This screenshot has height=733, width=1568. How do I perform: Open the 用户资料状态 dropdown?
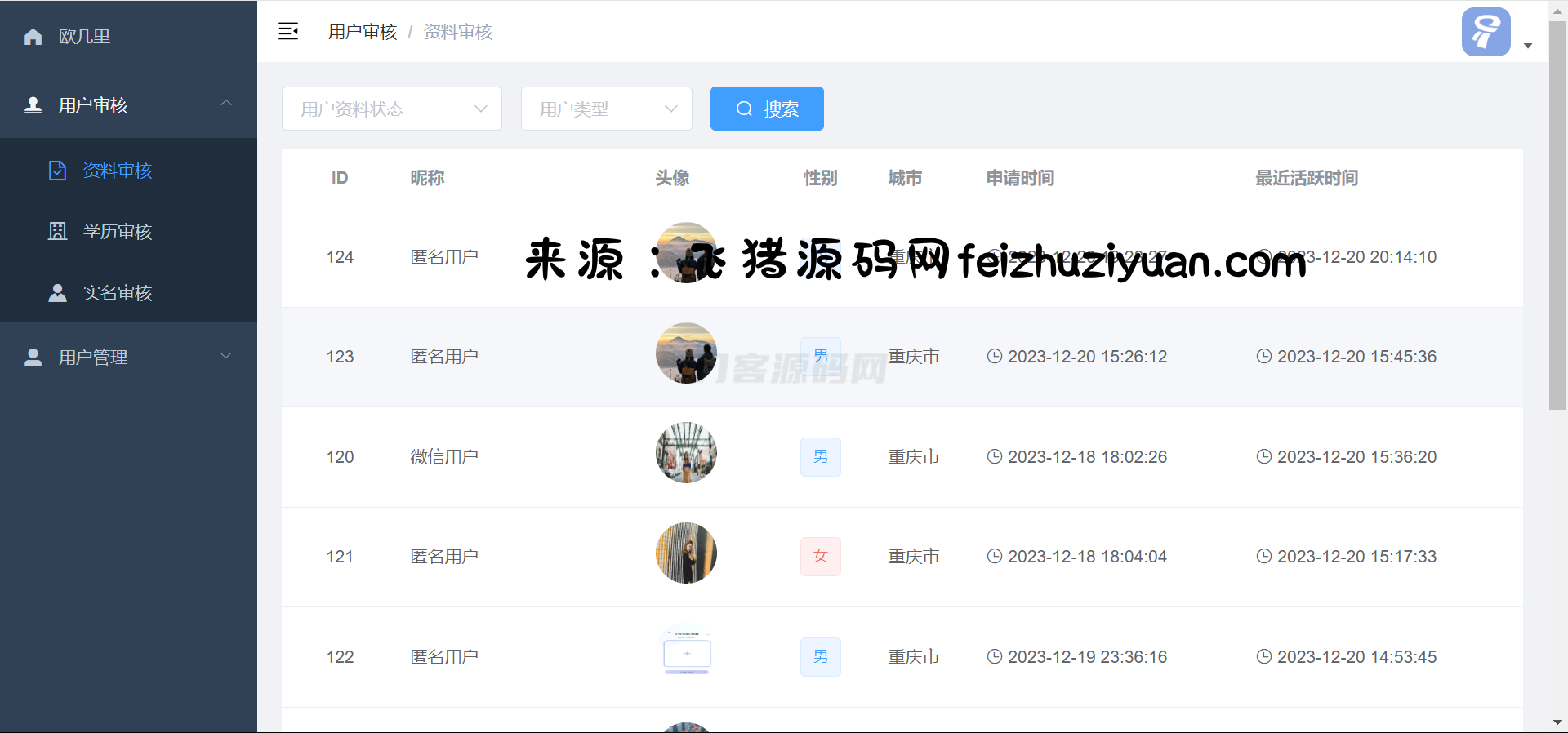tap(391, 109)
